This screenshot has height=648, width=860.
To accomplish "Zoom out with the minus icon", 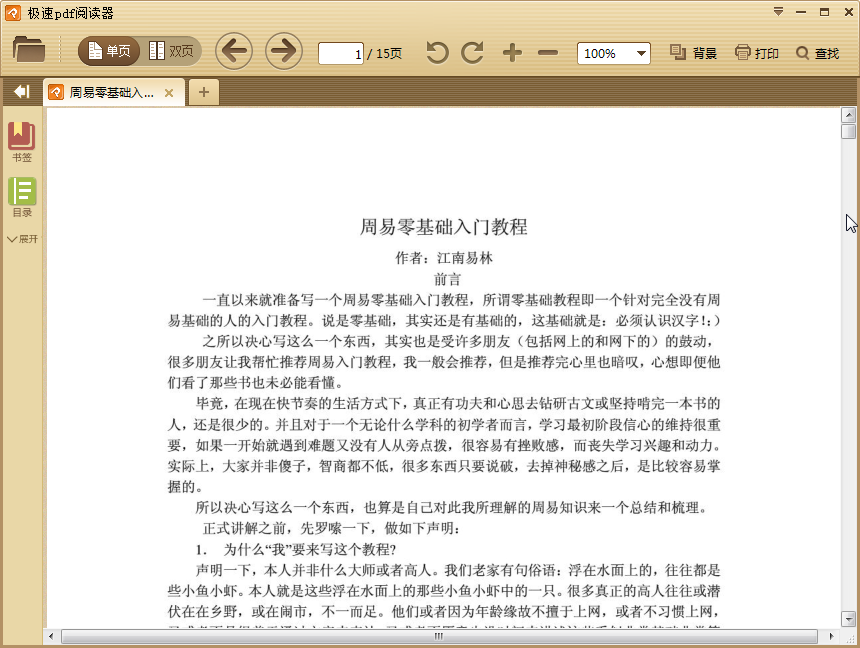I will coord(548,53).
